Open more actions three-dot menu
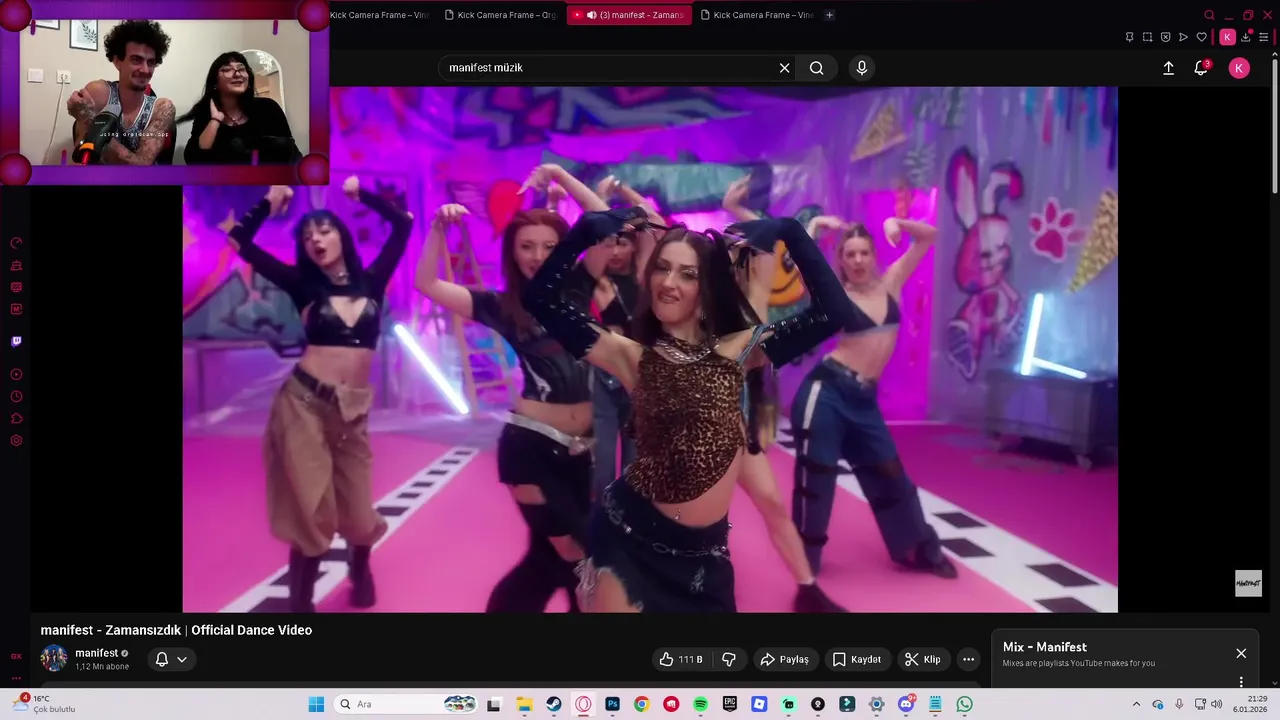 pyautogui.click(x=968, y=659)
